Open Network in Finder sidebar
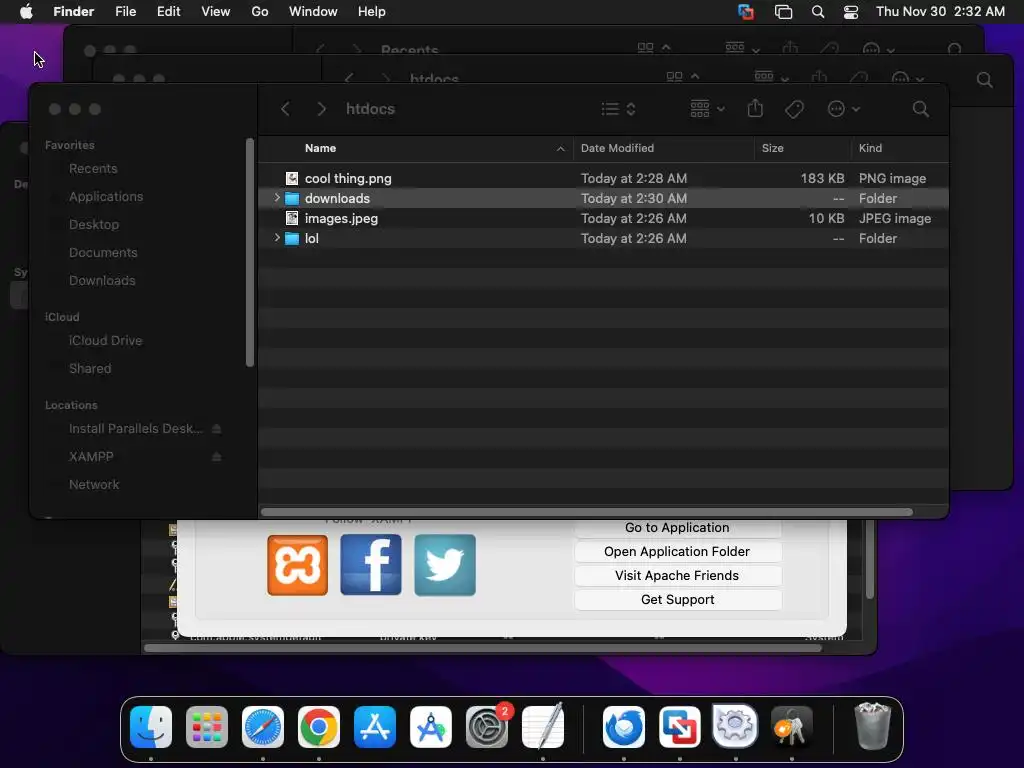The height and width of the screenshot is (768, 1024). tap(94, 485)
